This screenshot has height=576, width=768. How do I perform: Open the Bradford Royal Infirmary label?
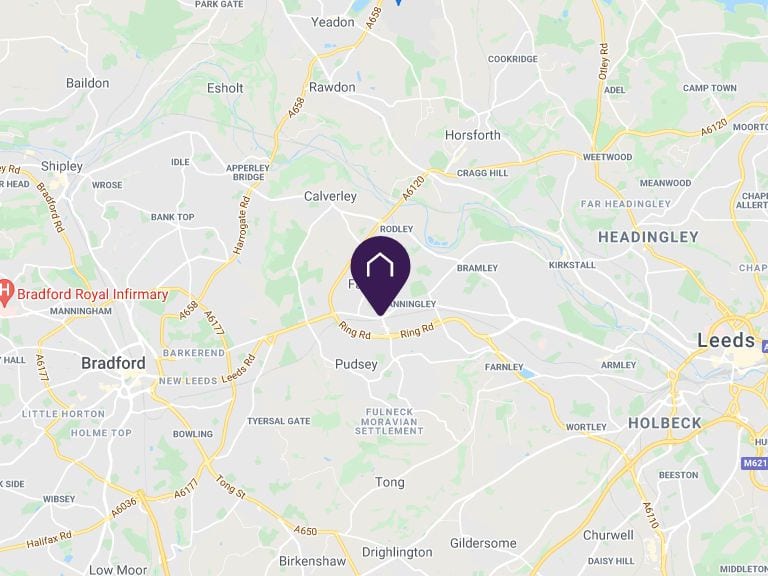[93, 294]
